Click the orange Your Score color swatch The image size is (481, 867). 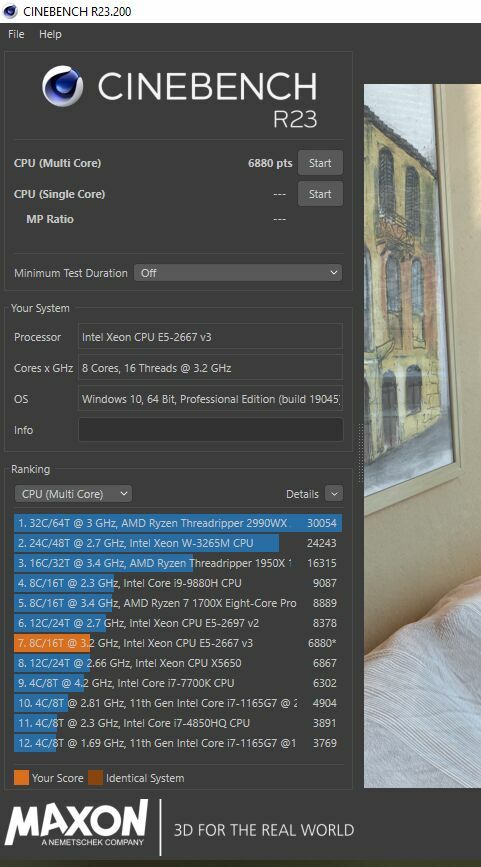pyautogui.click(x=21, y=778)
